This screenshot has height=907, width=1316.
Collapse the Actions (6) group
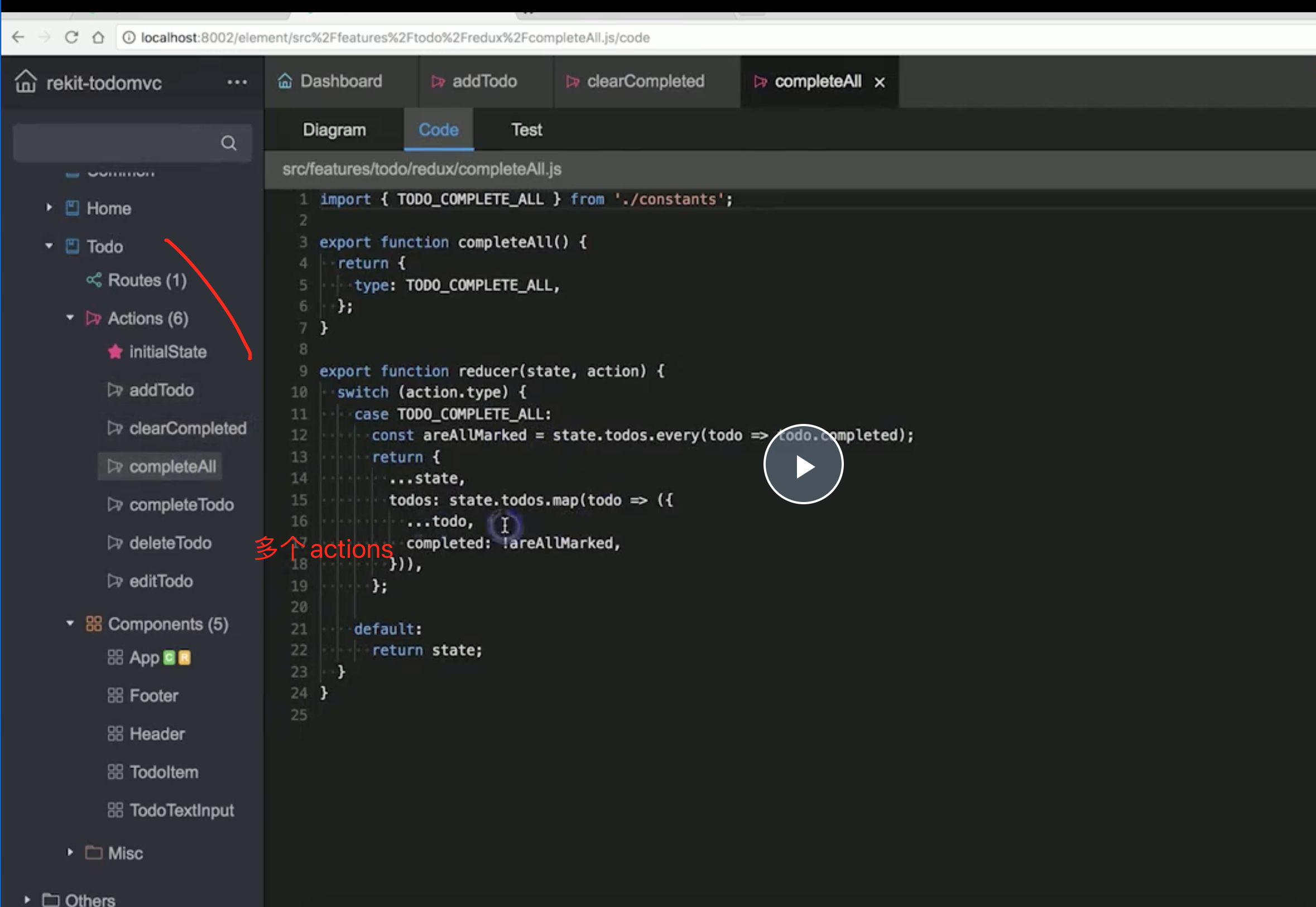(x=70, y=318)
